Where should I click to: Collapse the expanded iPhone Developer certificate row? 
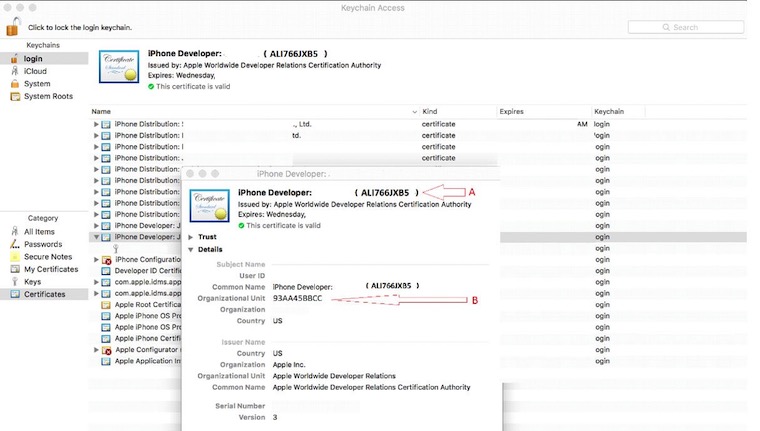point(96,237)
